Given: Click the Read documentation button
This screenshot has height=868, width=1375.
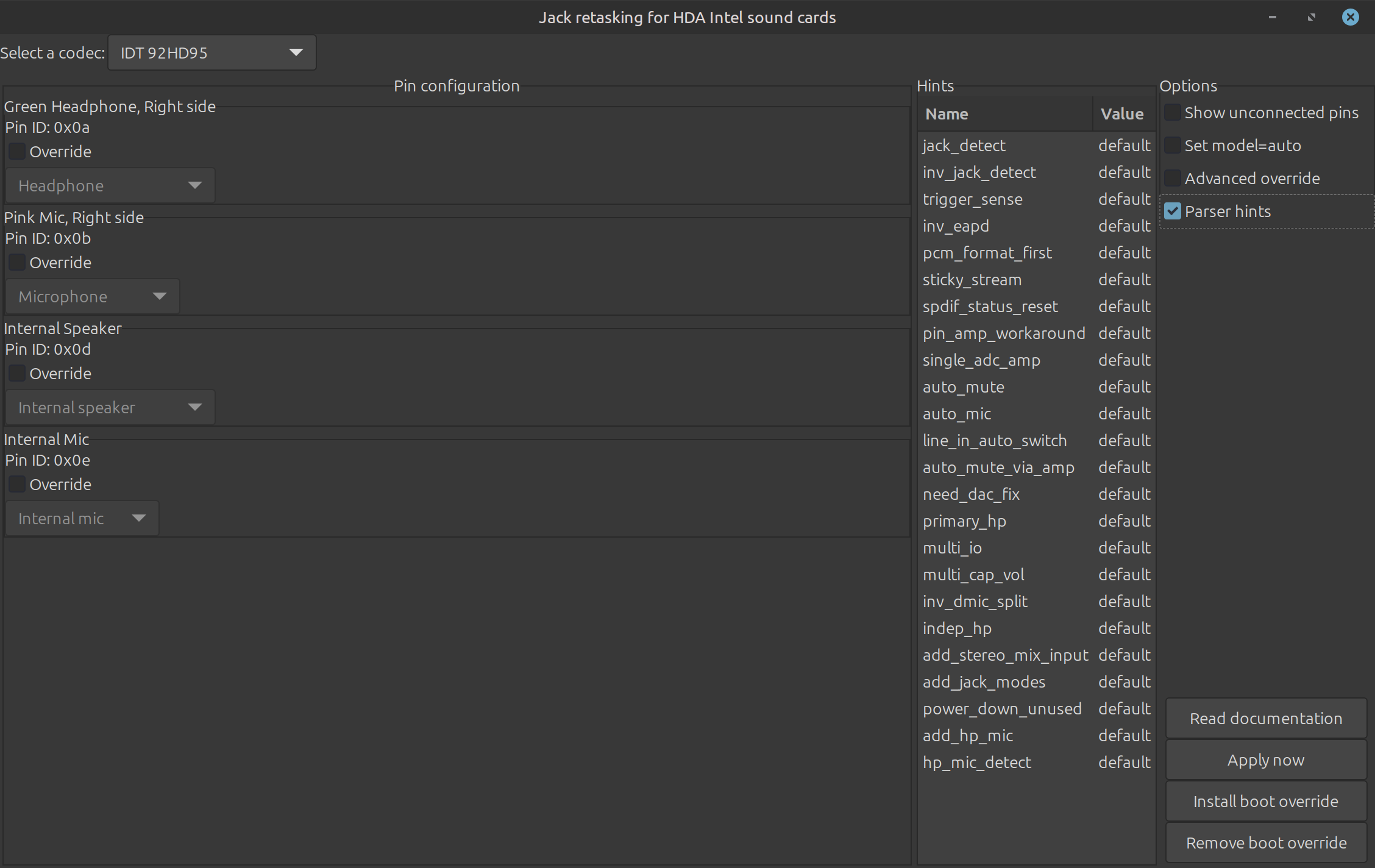Looking at the screenshot, I should [1266, 719].
